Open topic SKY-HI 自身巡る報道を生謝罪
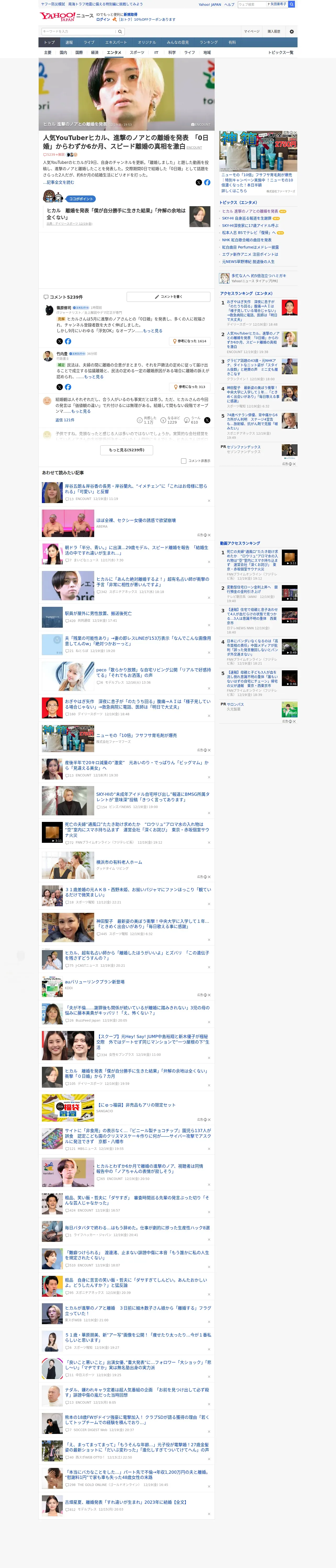The height and width of the screenshot is (1568, 336). tap(247, 218)
